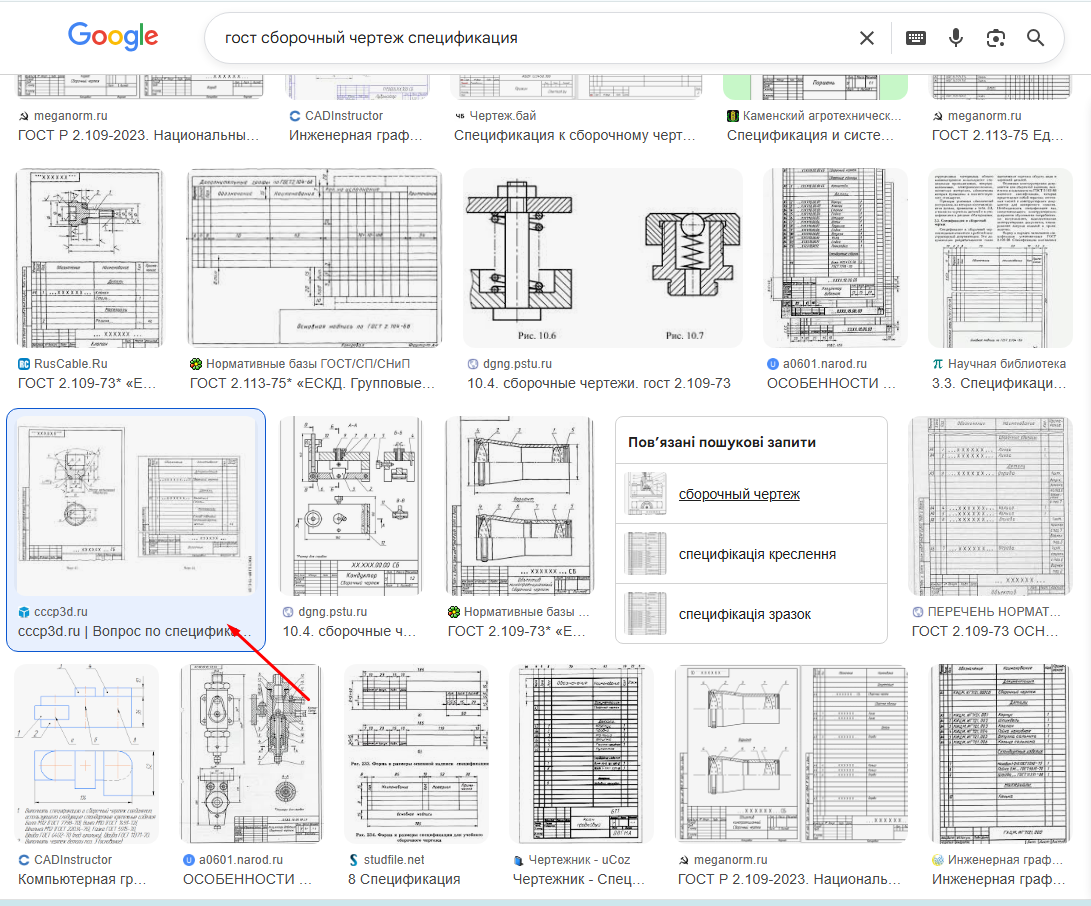Image resolution: width=1091 pixels, height=906 pixels.
Task: Open RusCable.Ru site favicon
Action: pos(24,364)
